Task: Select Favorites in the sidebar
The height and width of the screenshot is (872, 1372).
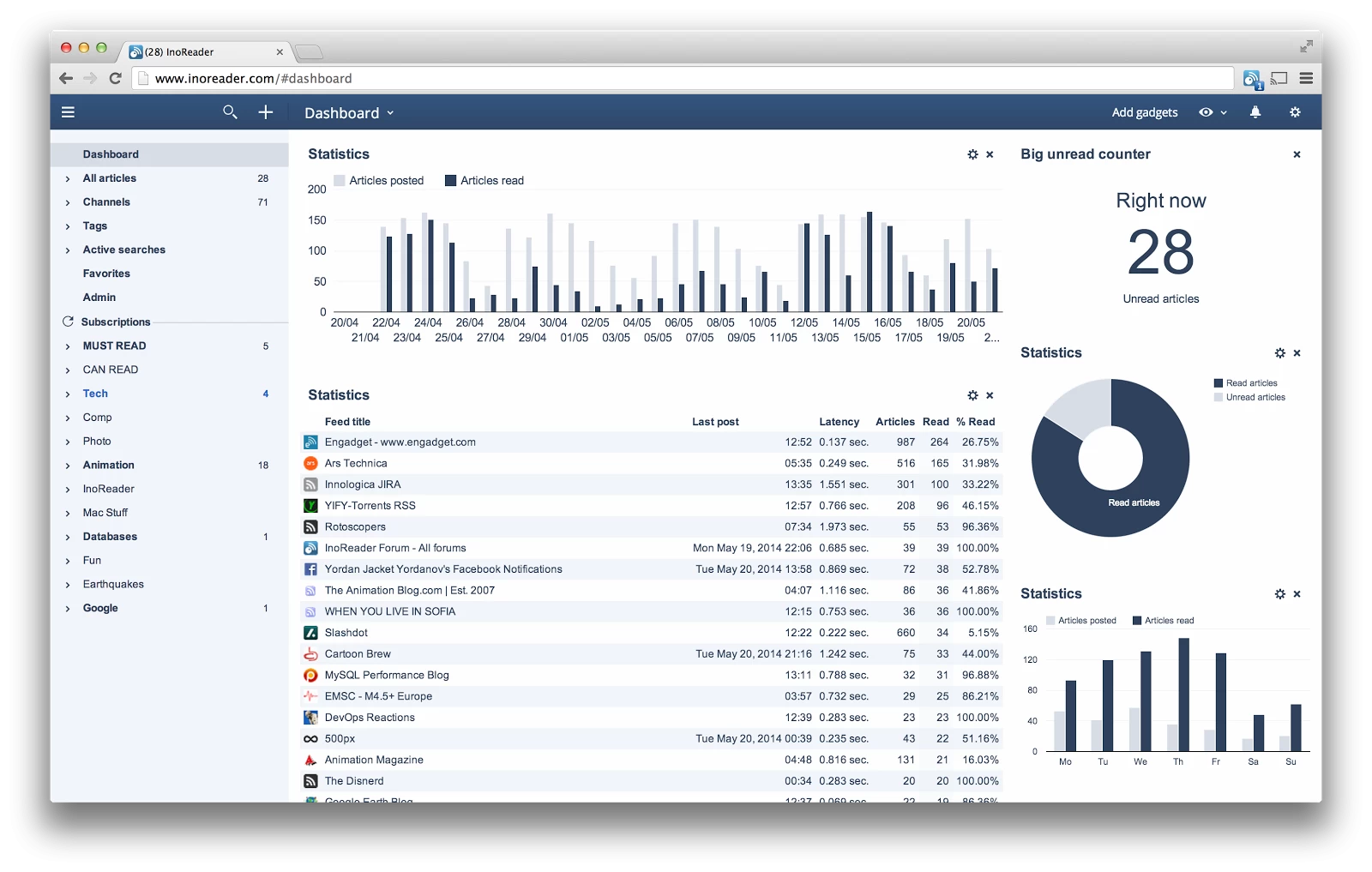Action: [x=106, y=274]
